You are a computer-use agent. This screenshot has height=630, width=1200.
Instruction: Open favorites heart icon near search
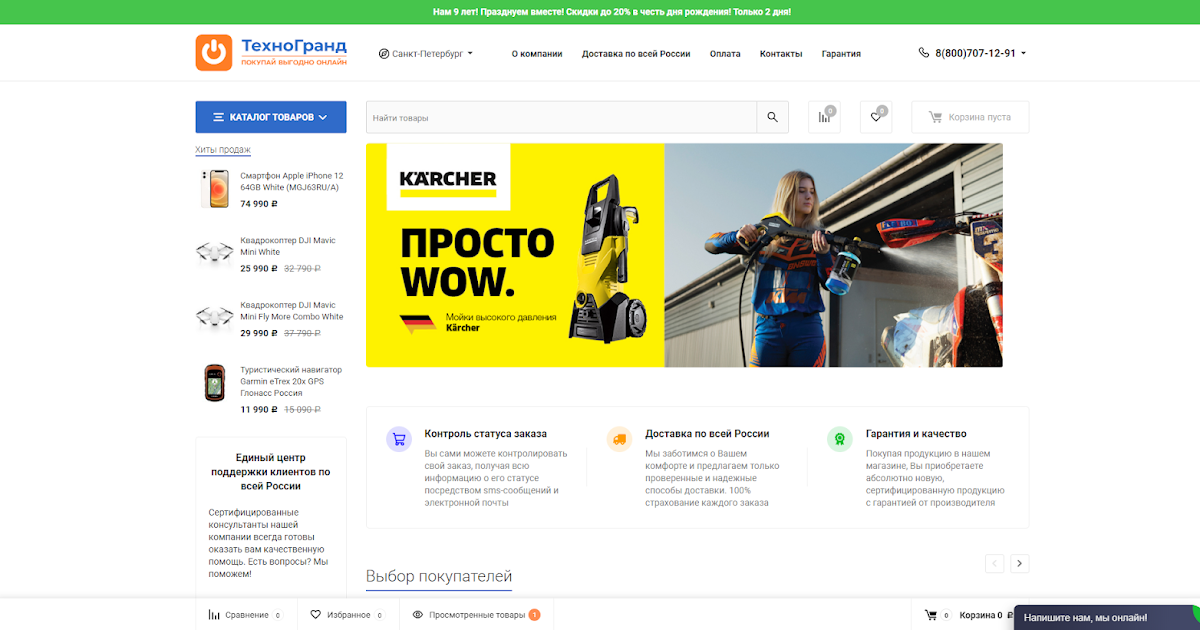click(876, 117)
